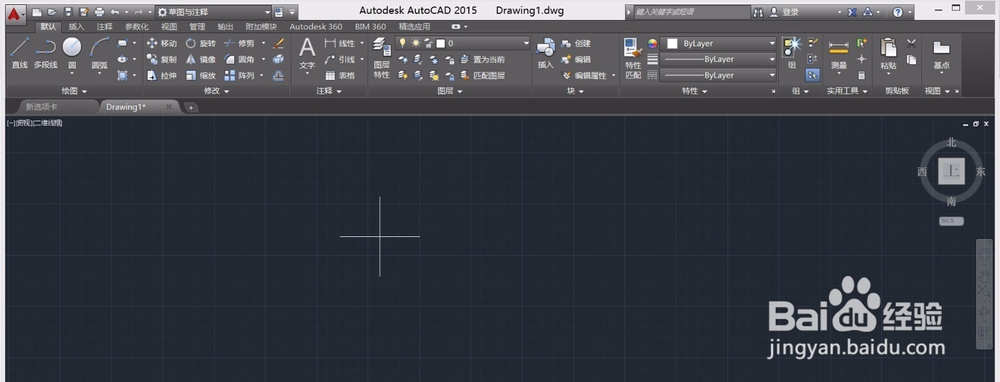Open the workspace 草图与注释 dropdown
Image resolution: width=1000 pixels, height=382 pixels.
tap(214, 11)
